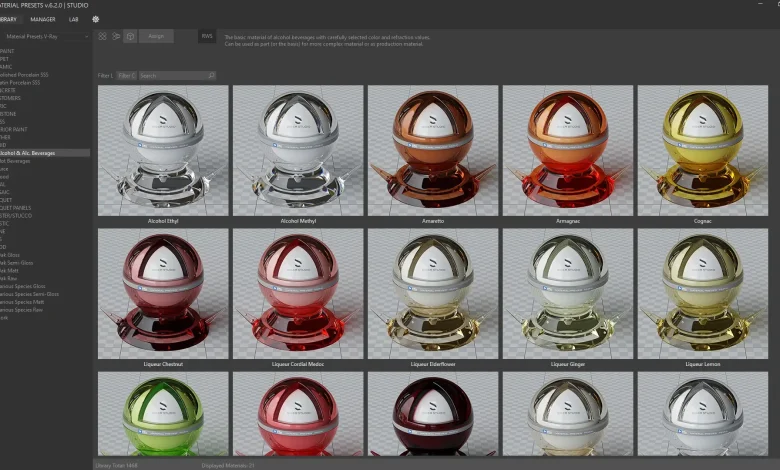
Task: Select the Liqueur Elderflower material thumbnail
Action: tap(433, 294)
